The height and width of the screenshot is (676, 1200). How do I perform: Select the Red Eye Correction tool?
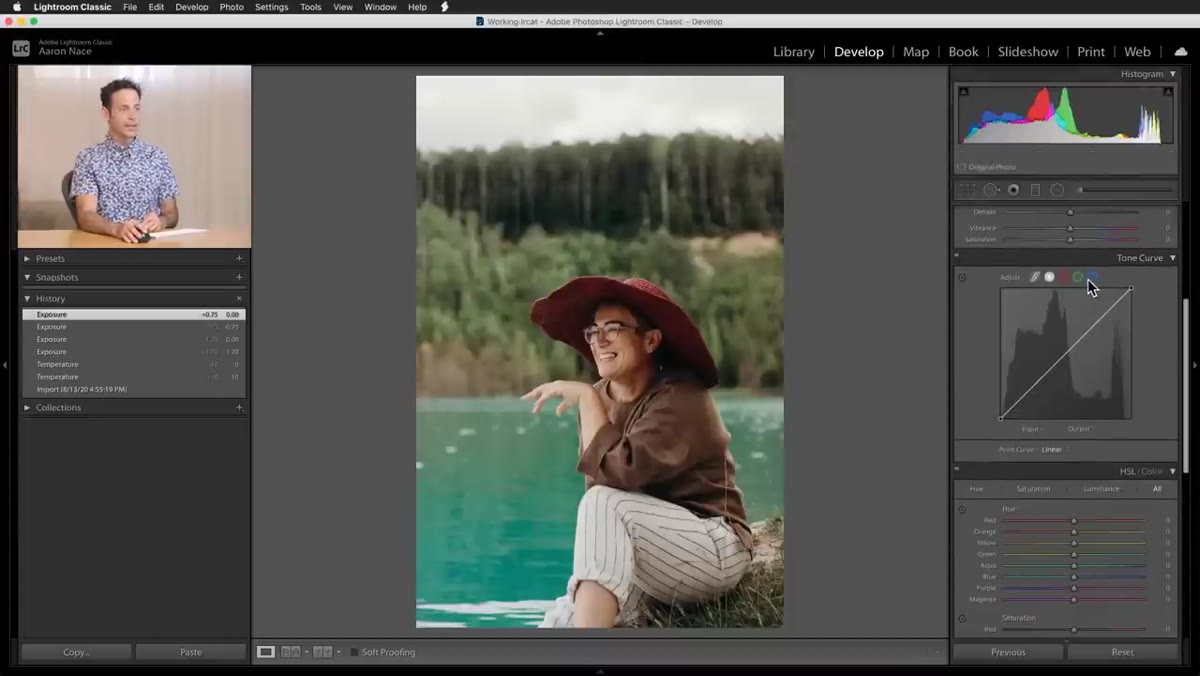coord(1013,190)
